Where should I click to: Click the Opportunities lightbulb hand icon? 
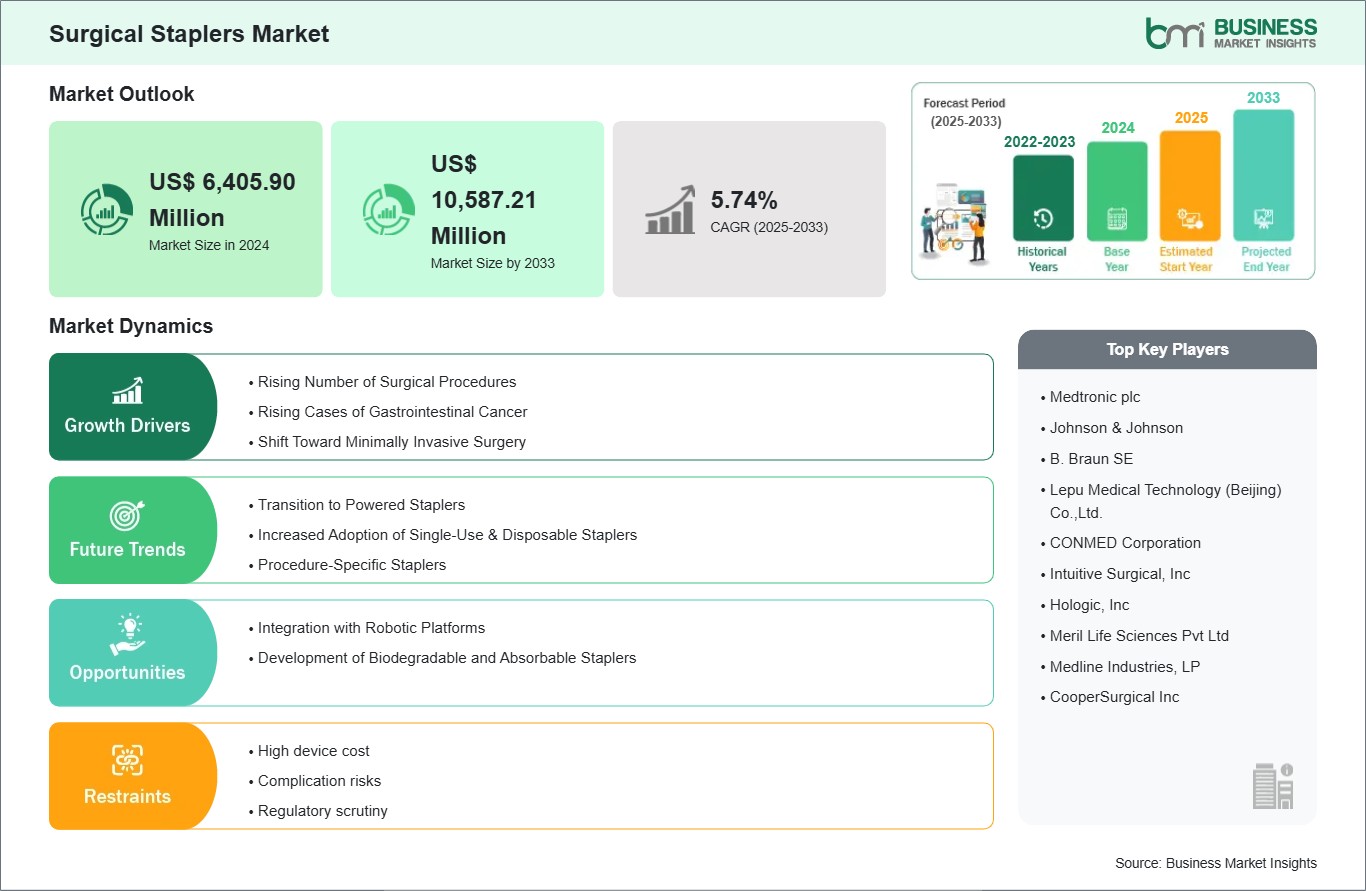pyautogui.click(x=127, y=635)
